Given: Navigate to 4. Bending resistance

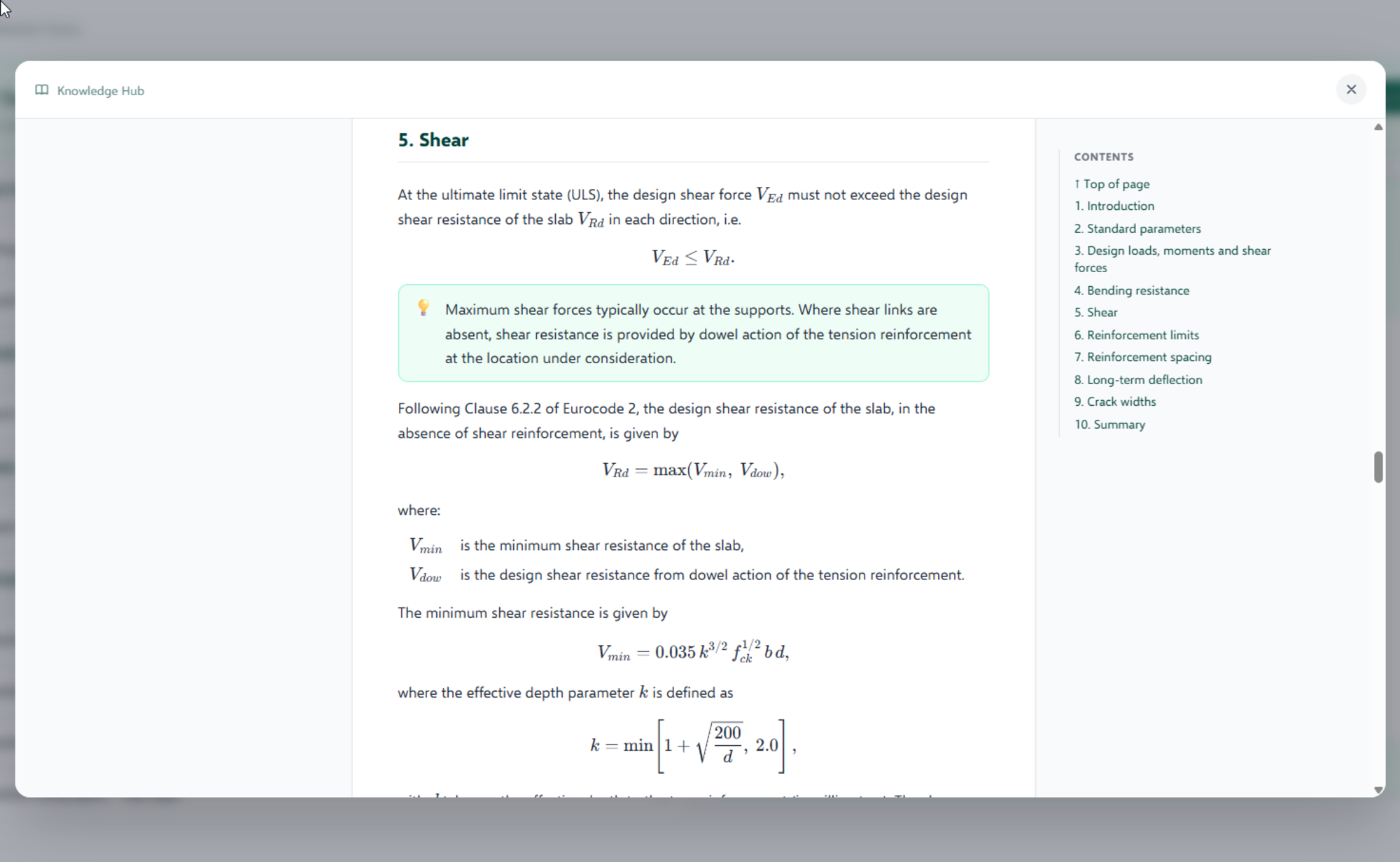Looking at the screenshot, I should click(1131, 290).
